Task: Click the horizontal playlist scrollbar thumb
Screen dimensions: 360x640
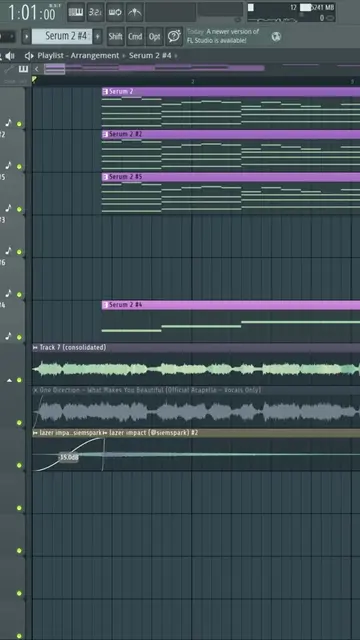Action: (54, 69)
